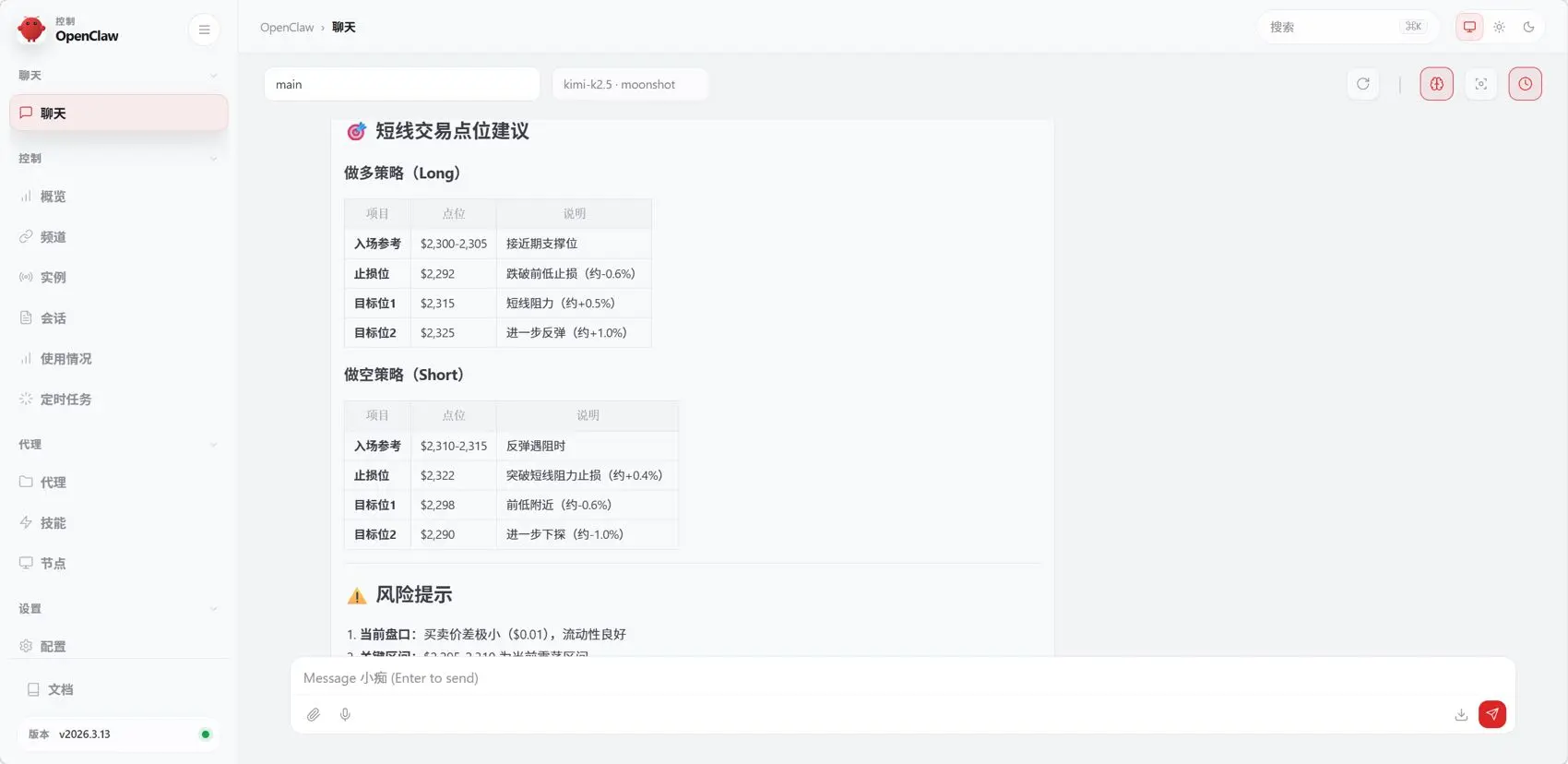Open the main session dropdown
The width and height of the screenshot is (1568, 764).
point(402,84)
